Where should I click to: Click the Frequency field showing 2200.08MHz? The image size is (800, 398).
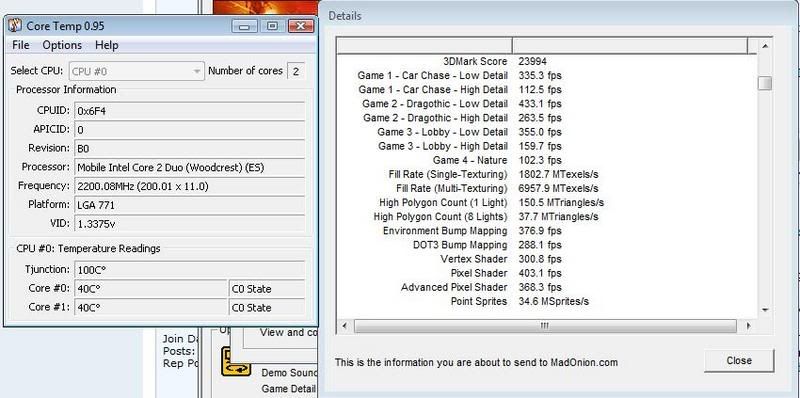point(190,186)
